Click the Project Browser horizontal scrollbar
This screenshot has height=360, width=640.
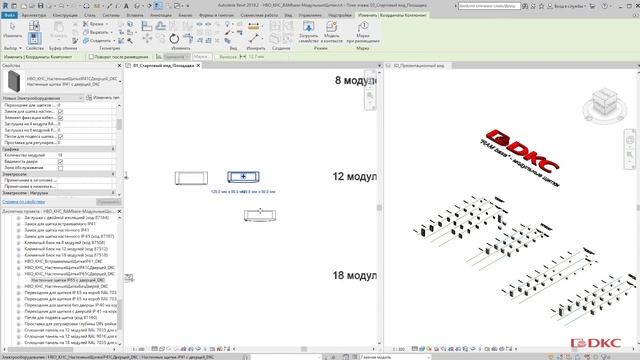point(40,349)
